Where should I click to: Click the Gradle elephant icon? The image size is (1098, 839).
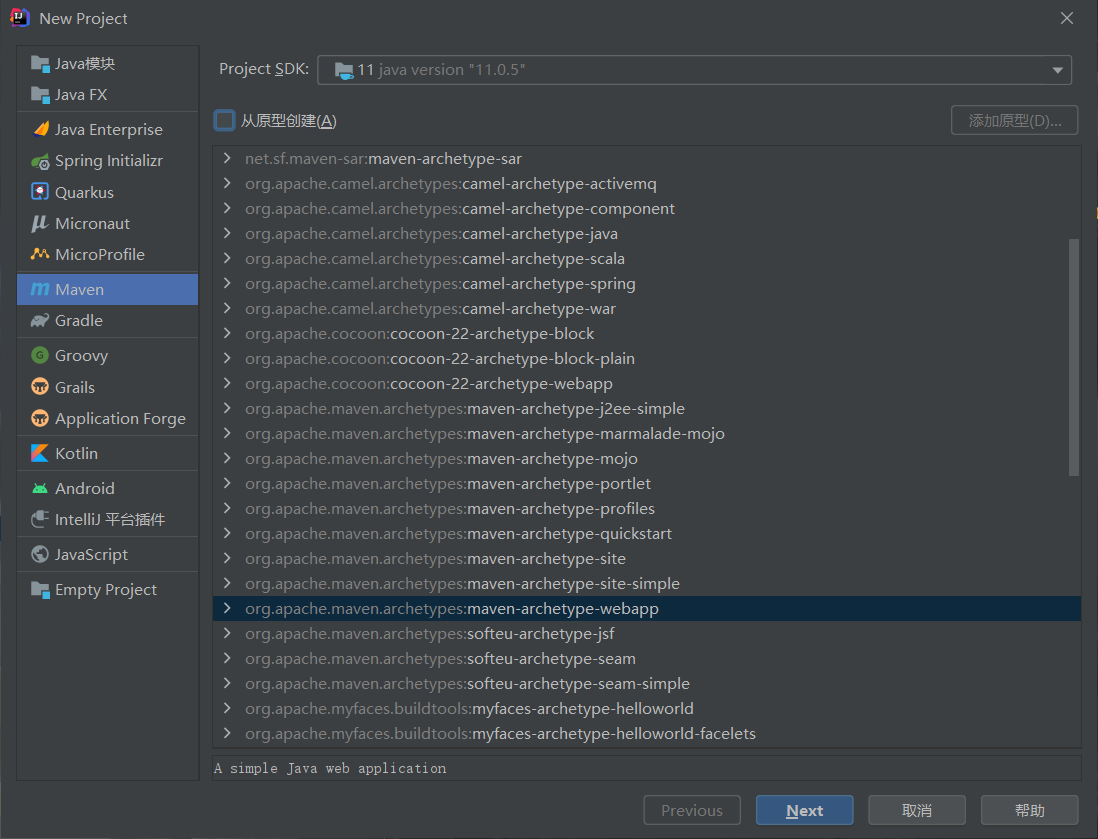coord(40,321)
